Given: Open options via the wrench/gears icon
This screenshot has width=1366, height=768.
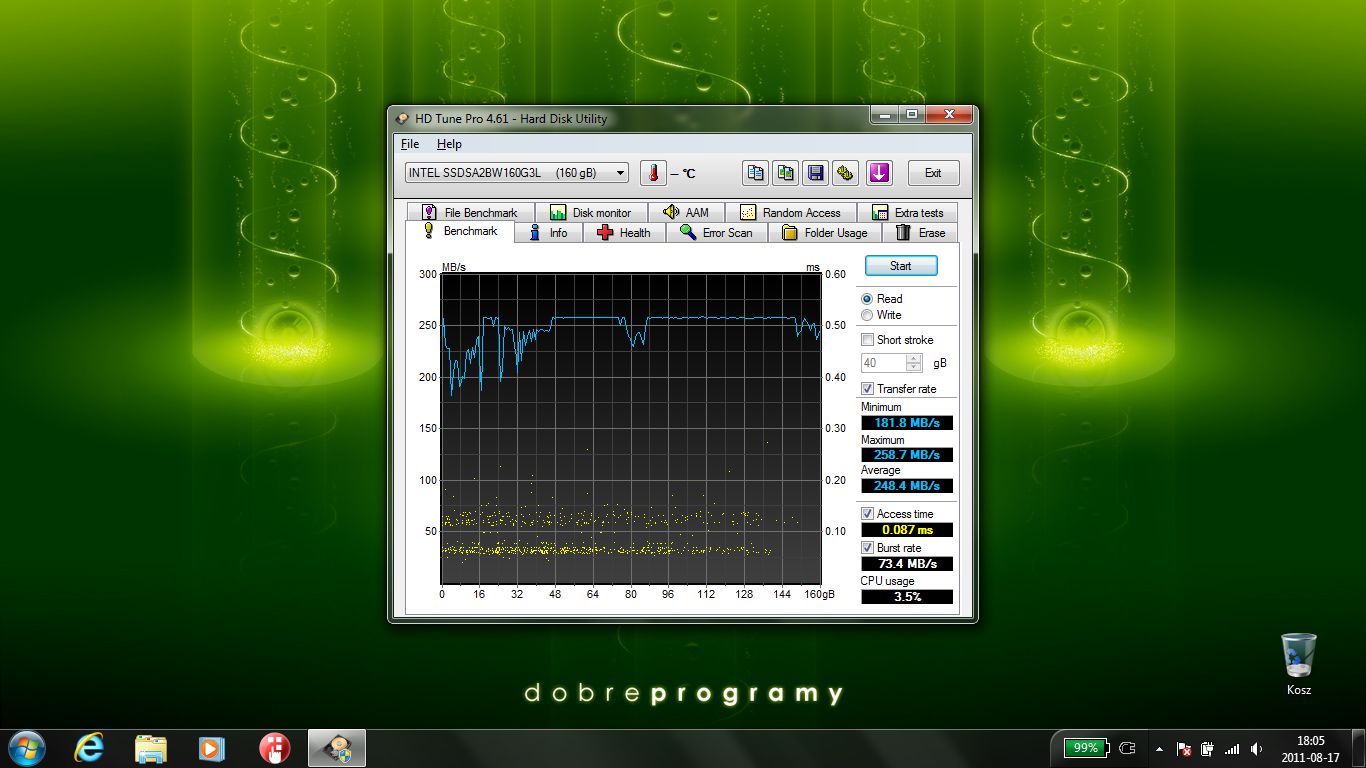Looking at the screenshot, I should [x=846, y=173].
